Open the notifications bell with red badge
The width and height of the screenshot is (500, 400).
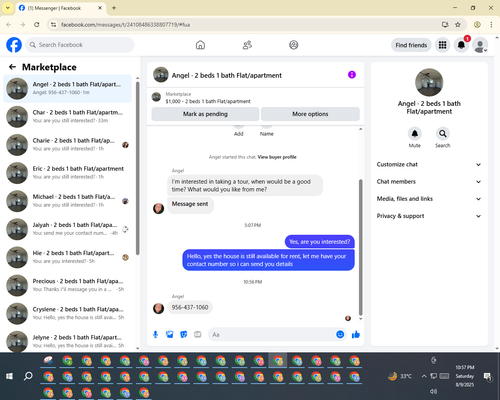[461, 45]
